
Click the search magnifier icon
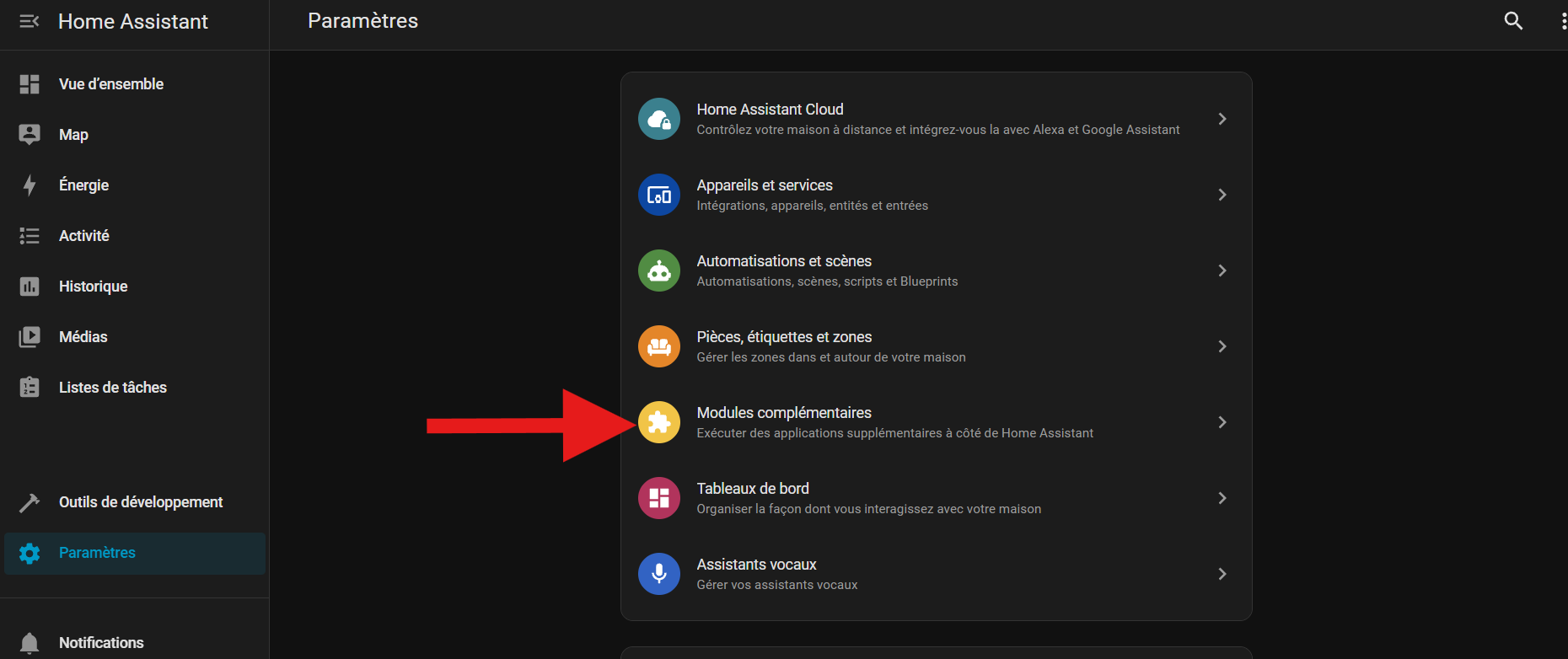[x=1513, y=21]
